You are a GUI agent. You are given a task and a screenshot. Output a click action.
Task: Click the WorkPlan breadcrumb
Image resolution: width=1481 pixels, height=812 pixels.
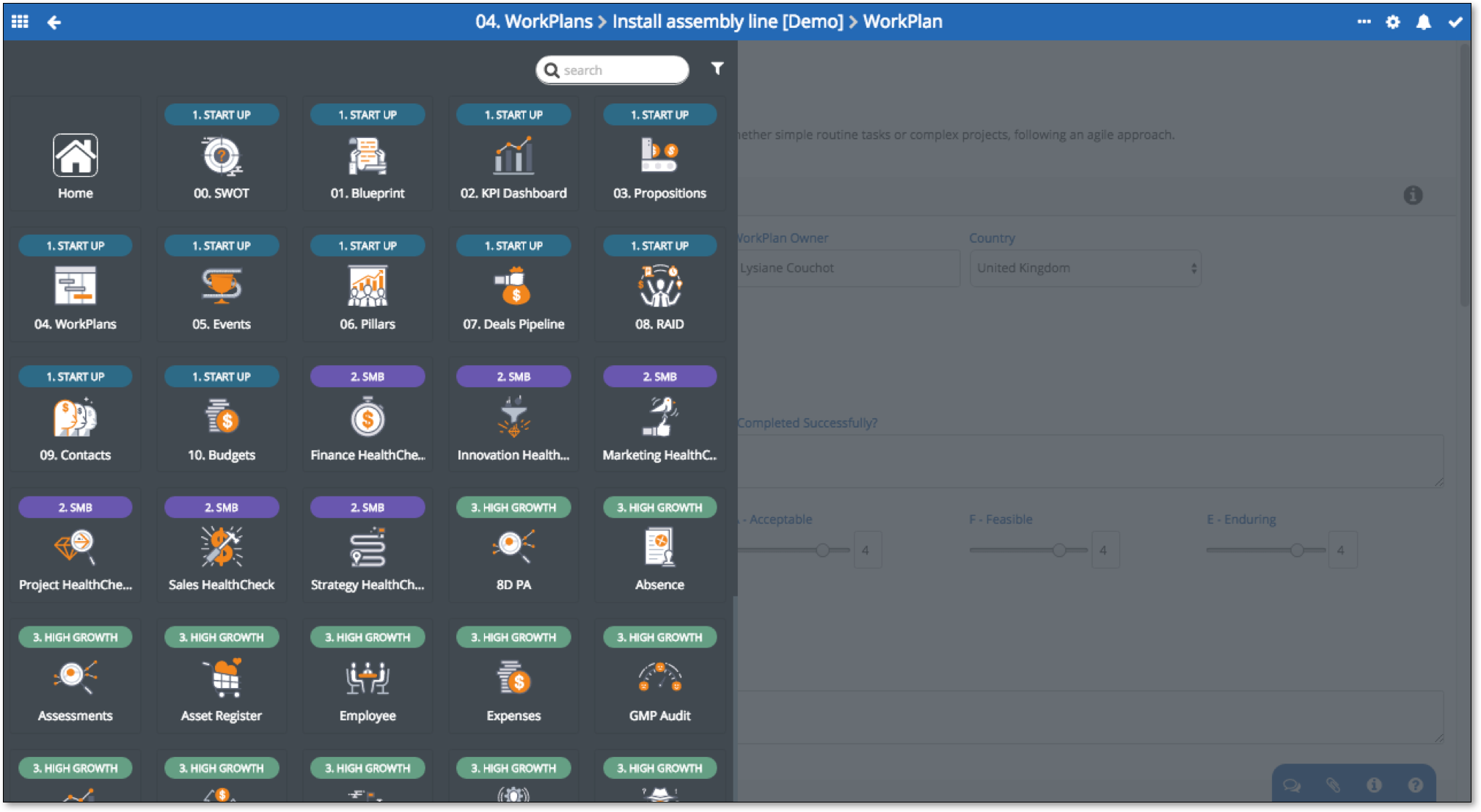pos(902,22)
